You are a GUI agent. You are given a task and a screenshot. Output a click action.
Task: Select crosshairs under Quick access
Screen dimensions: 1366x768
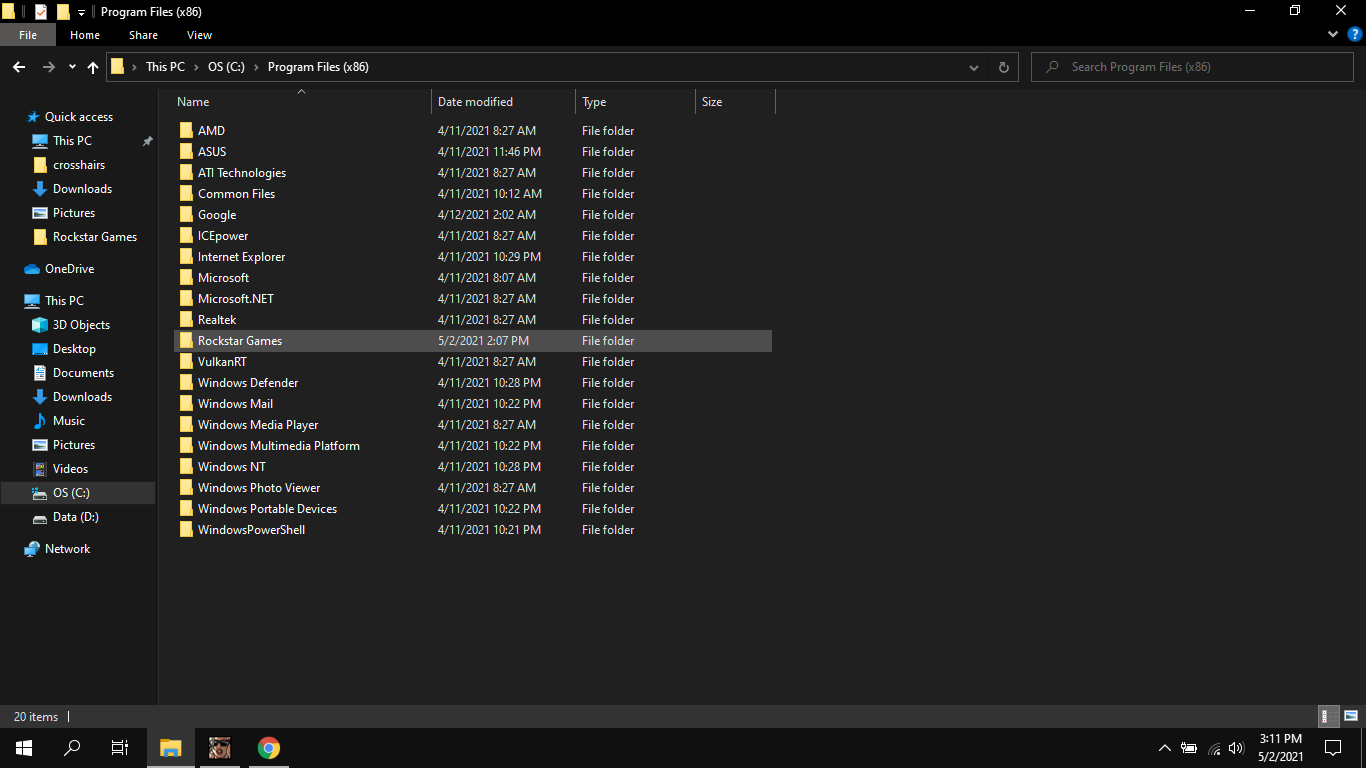tap(79, 165)
